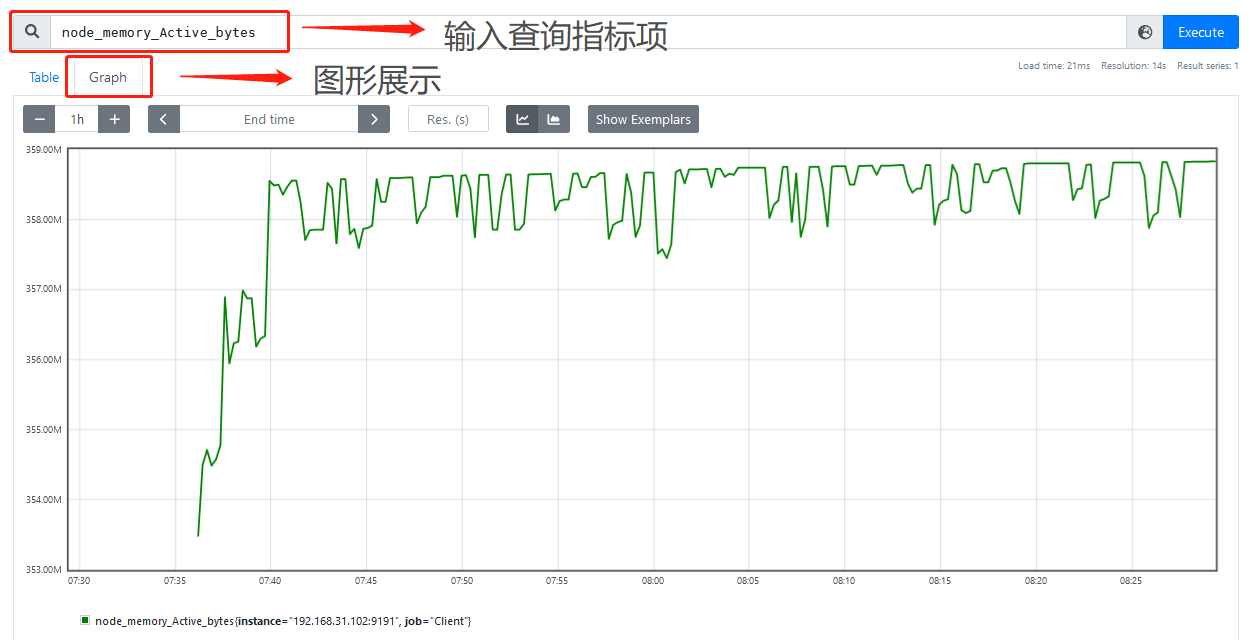Go to next end time arrow

point(373,119)
